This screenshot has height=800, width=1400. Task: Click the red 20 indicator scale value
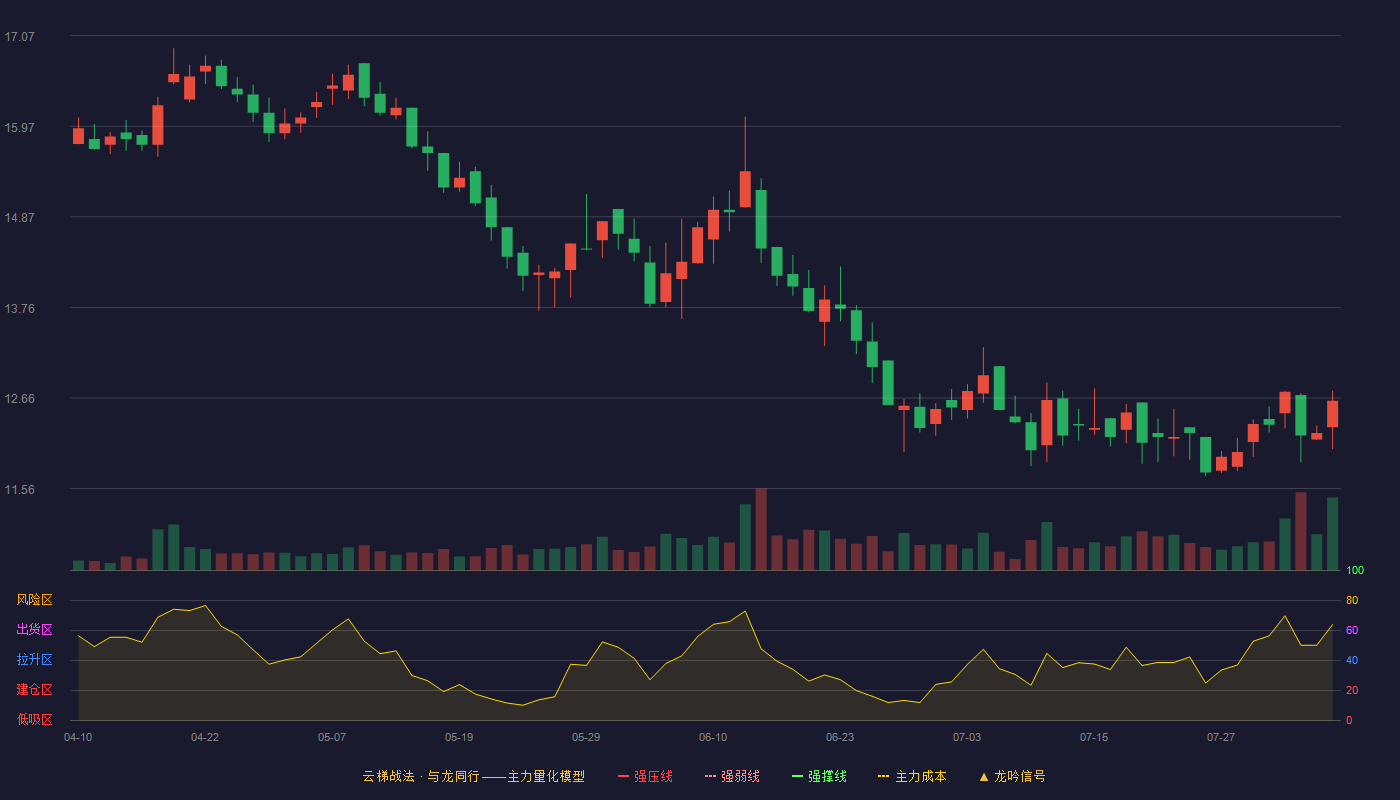(1352, 691)
